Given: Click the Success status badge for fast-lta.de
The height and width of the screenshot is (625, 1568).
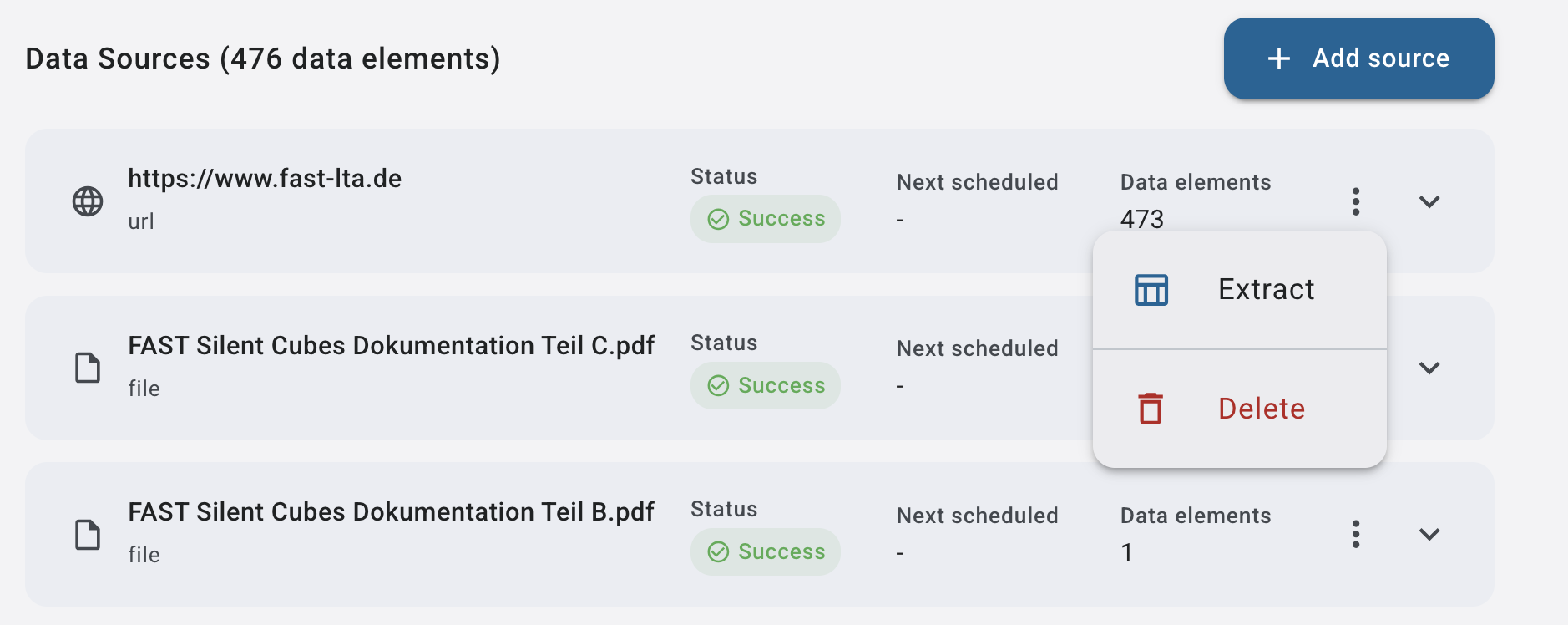Looking at the screenshot, I should click(x=765, y=219).
